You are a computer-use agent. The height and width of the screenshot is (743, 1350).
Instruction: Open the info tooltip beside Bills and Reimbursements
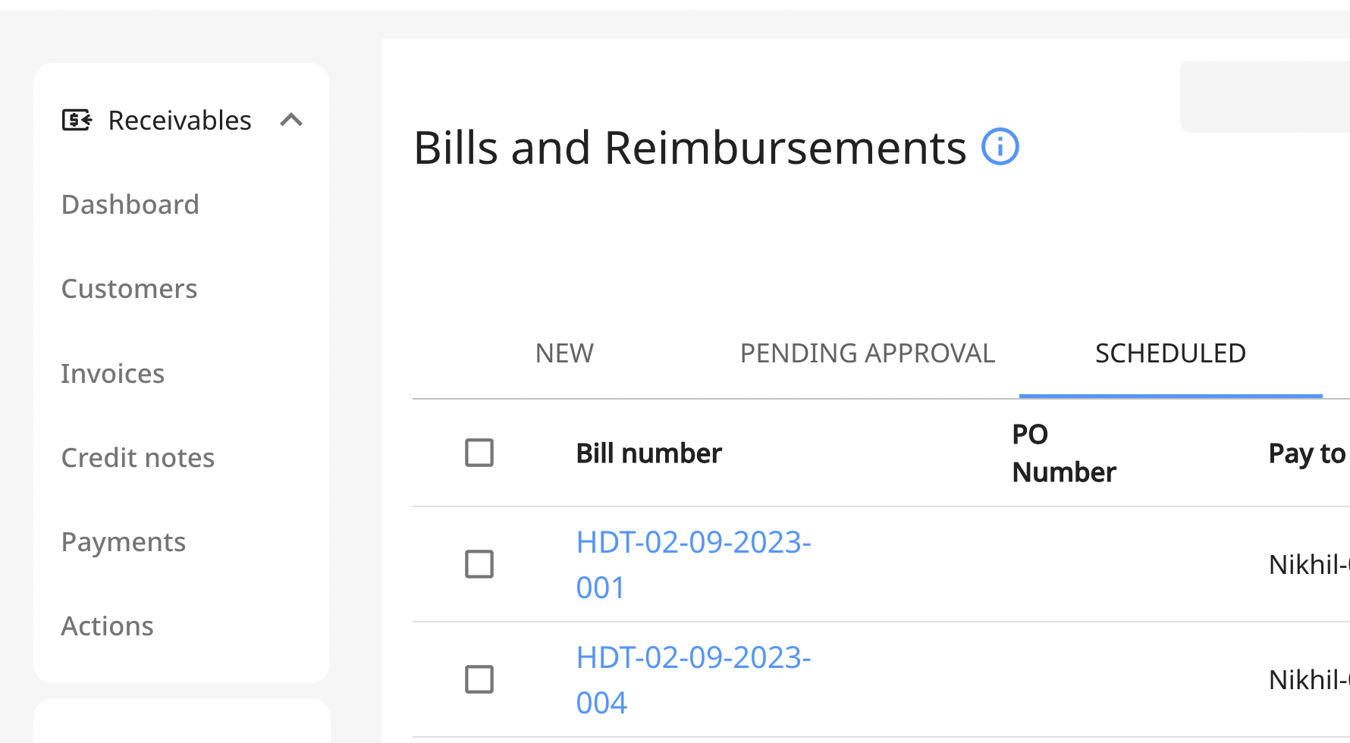pos(999,147)
